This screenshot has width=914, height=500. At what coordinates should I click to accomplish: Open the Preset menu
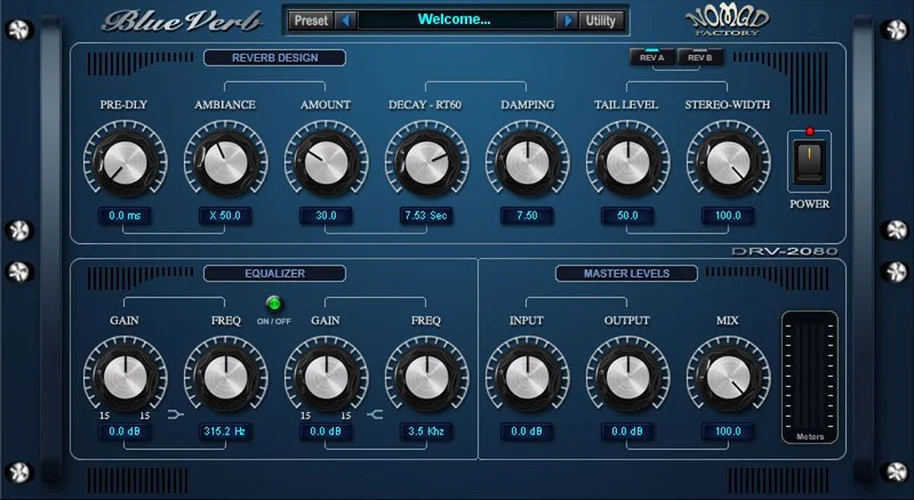[x=311, y=21]
